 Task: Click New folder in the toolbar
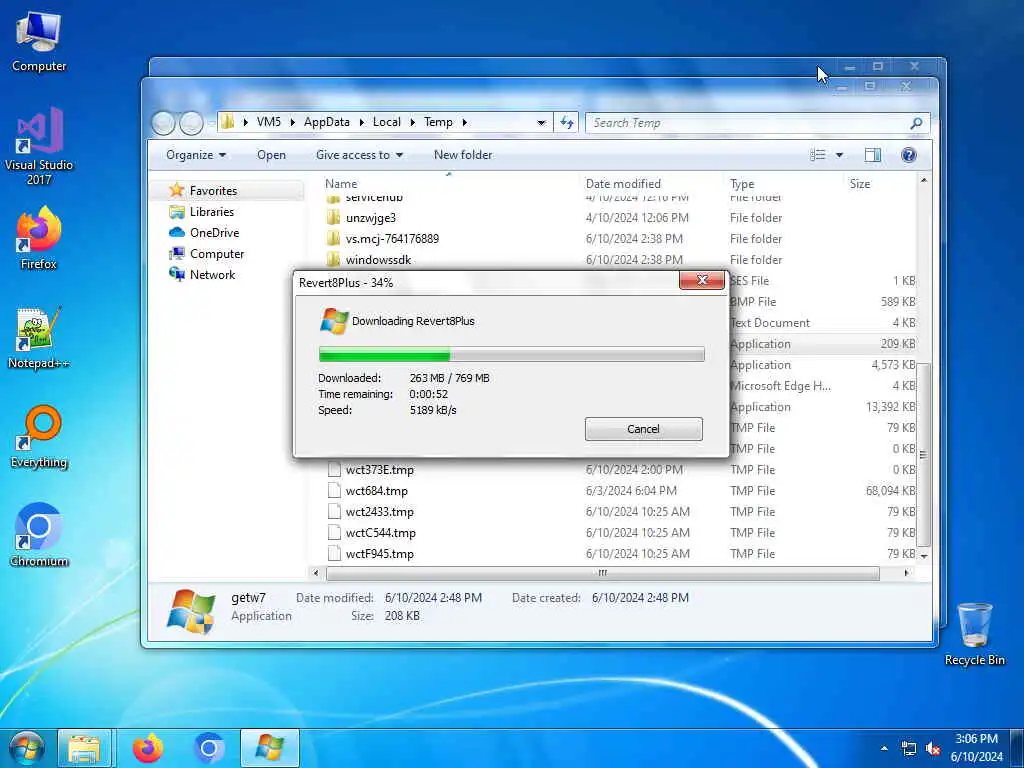[463, 155]
